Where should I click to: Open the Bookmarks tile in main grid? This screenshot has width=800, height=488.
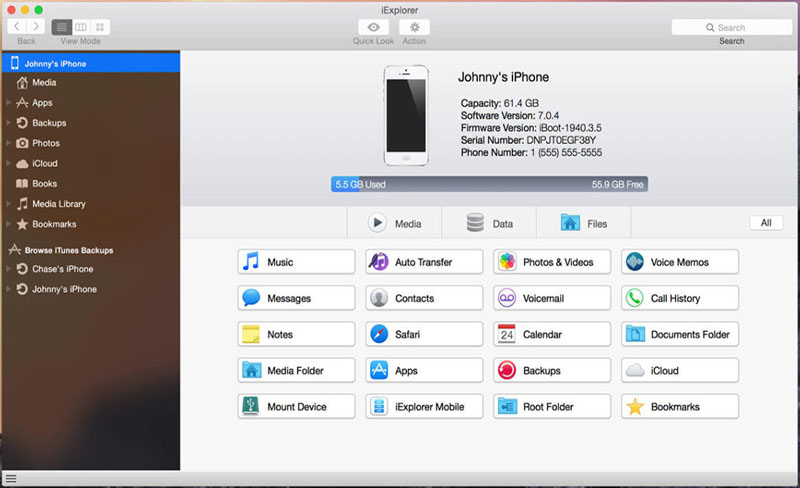pyautogui.click(x=680, y=407)
